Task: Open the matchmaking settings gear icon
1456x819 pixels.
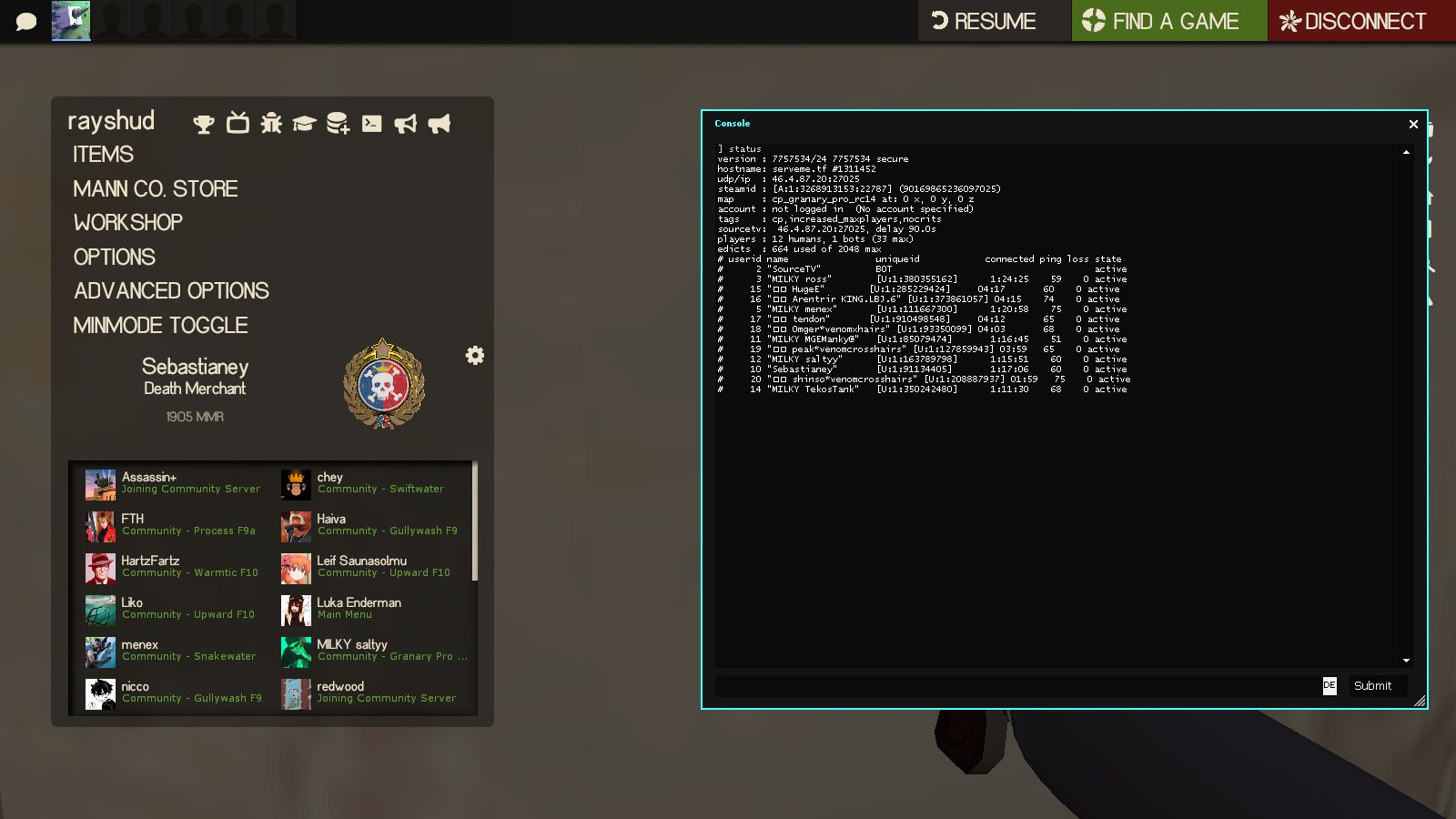Action: pos(475,355)
